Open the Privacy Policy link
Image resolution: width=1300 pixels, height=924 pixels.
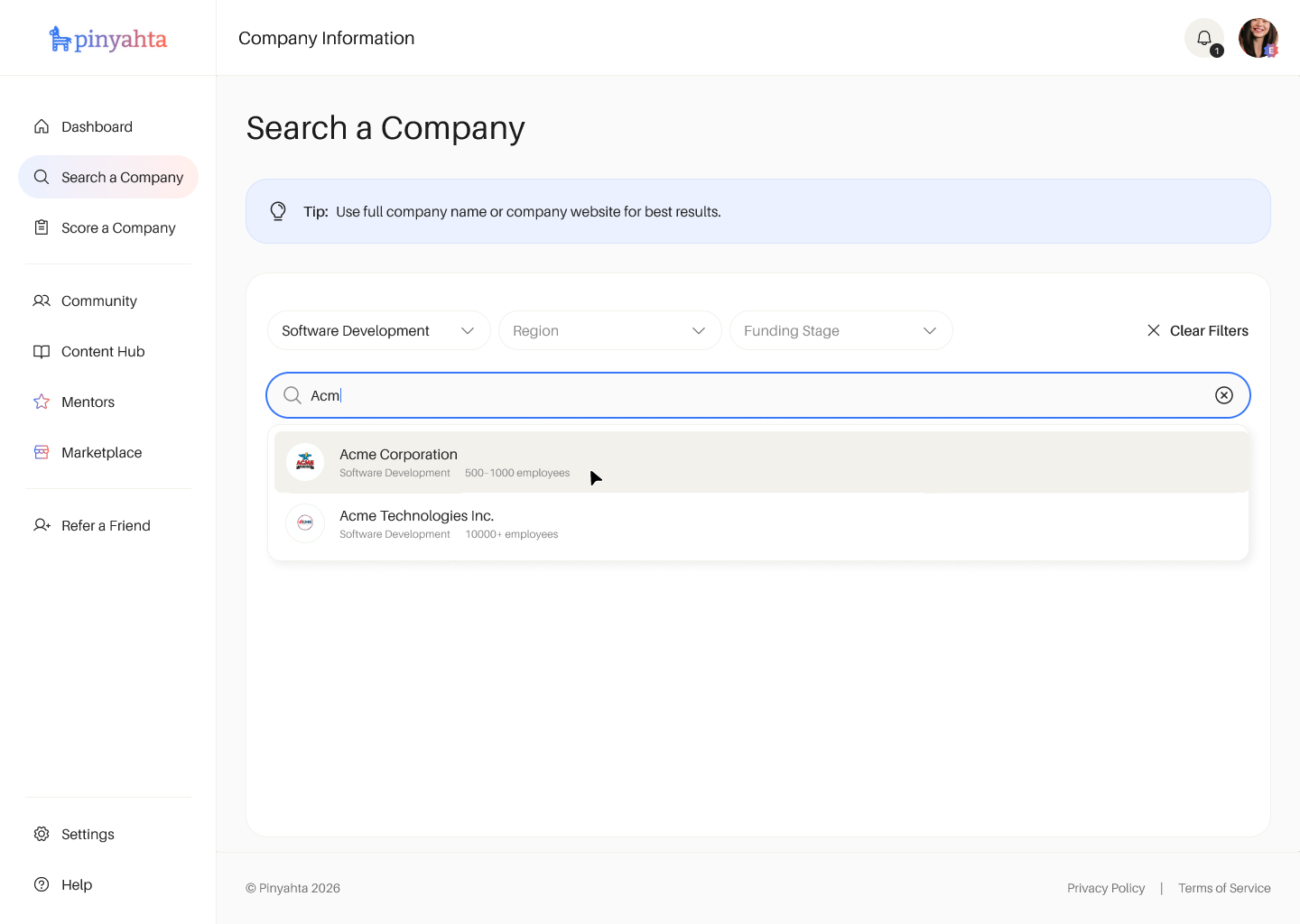[x=1106, y=888]
